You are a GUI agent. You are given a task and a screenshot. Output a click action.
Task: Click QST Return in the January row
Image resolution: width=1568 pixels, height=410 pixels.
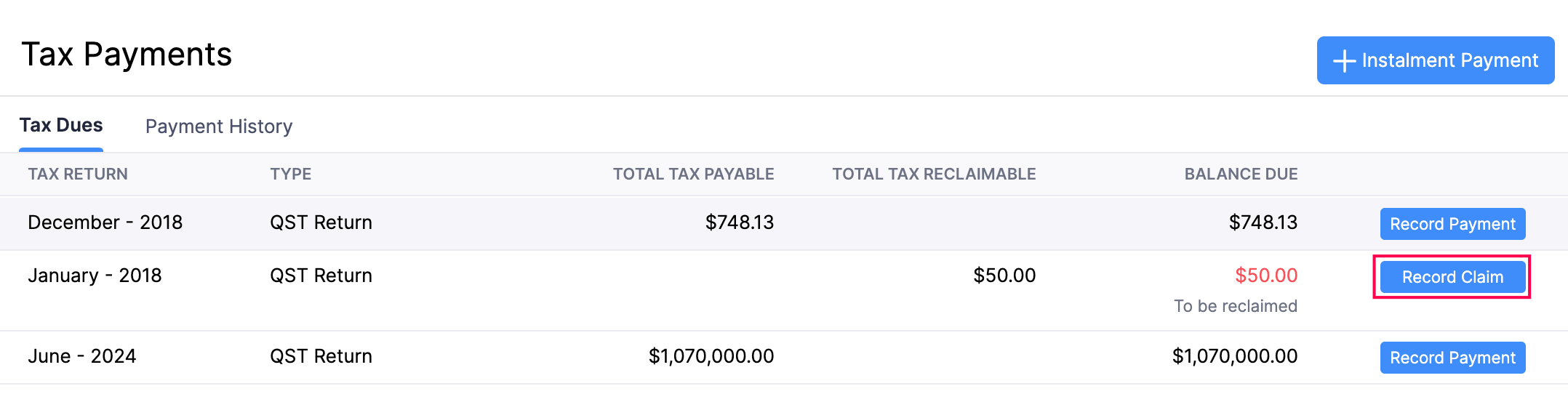(x=321, y=276)
